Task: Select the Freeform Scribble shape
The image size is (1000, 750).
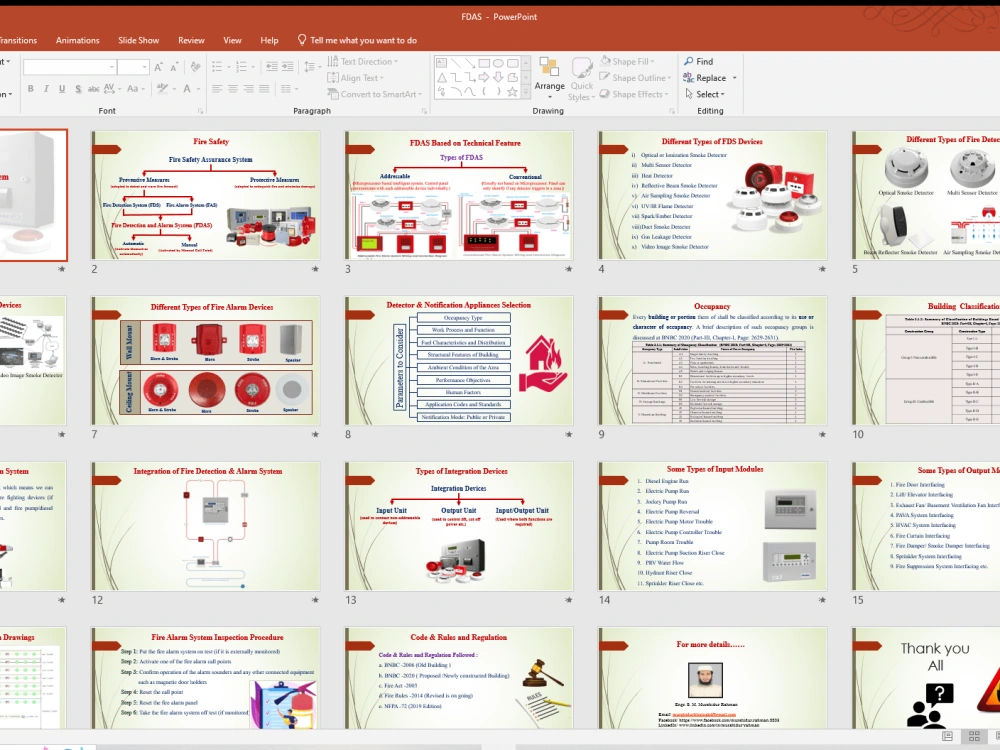Action: (441, 92)
